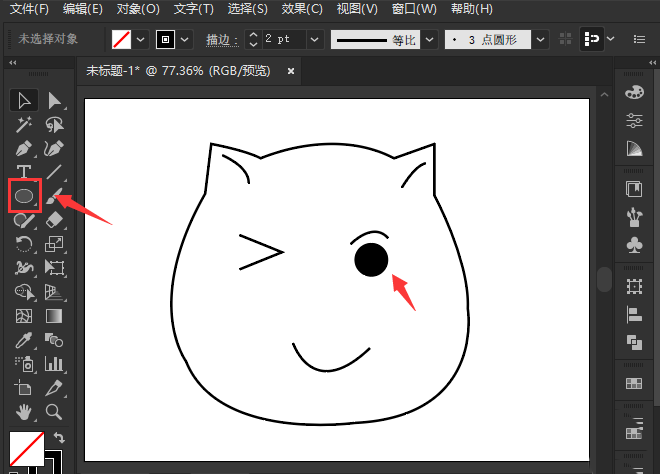Click the fill color swatch in toolbox
This screenshot has width=660, height=474.
[26, 449]
